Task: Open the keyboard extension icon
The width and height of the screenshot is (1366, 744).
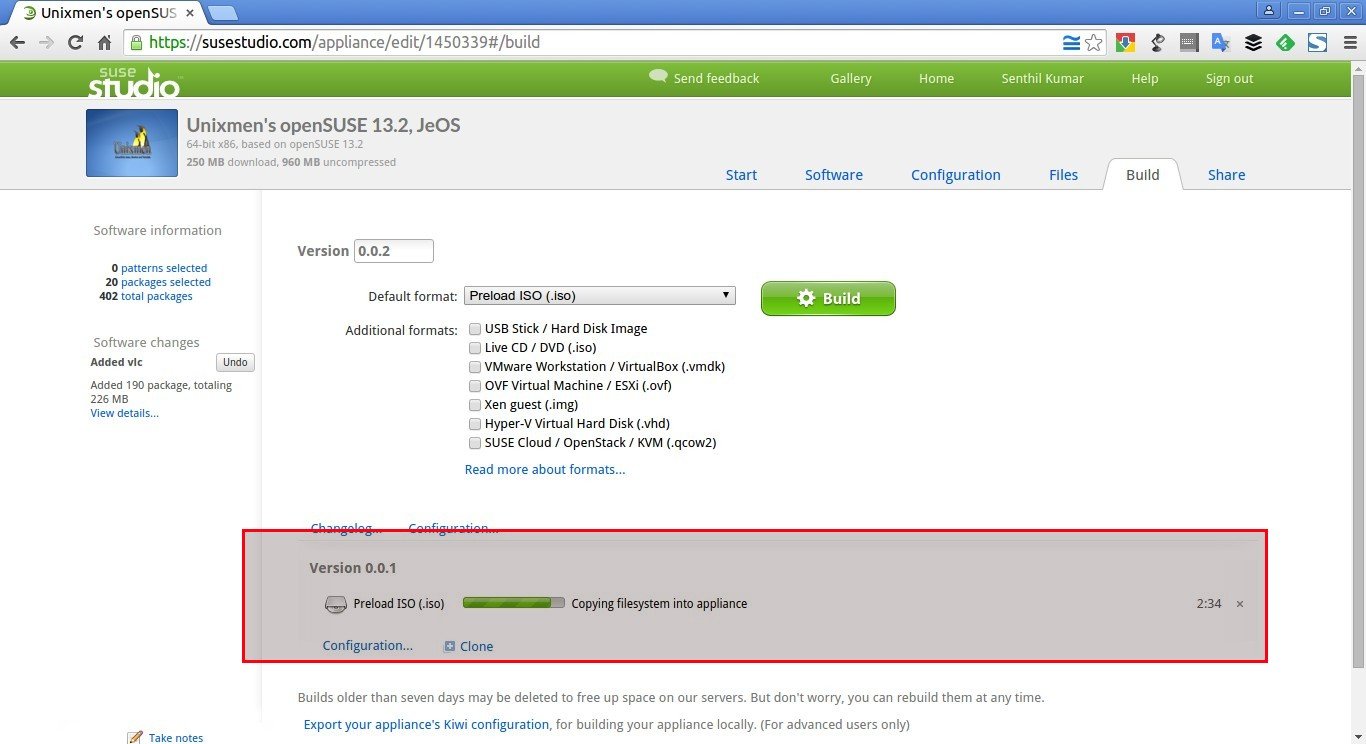Action: click(1189, 43)
